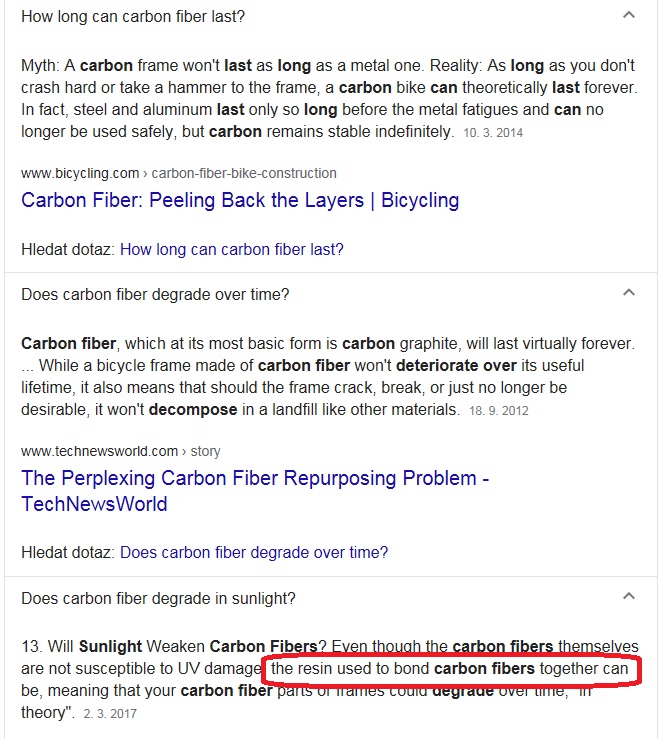Click the "Does carbon fiber degrade in sunlight?" header
Image resolution: width=660 pixels, height=739 pixels.
158,598
